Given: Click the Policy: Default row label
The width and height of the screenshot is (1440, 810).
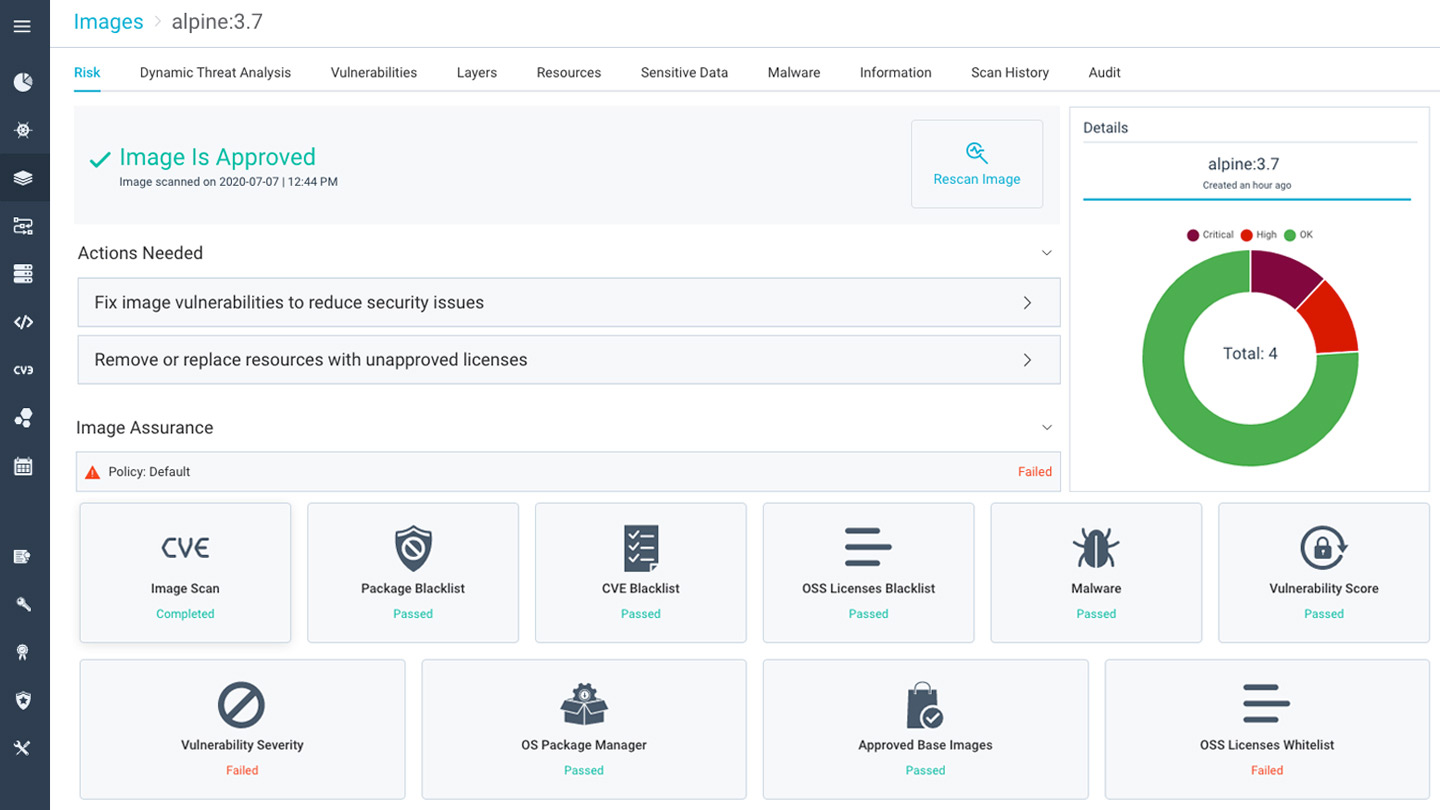Looking at the screenshot, I should pyautogui.click(x=149, y=472).
